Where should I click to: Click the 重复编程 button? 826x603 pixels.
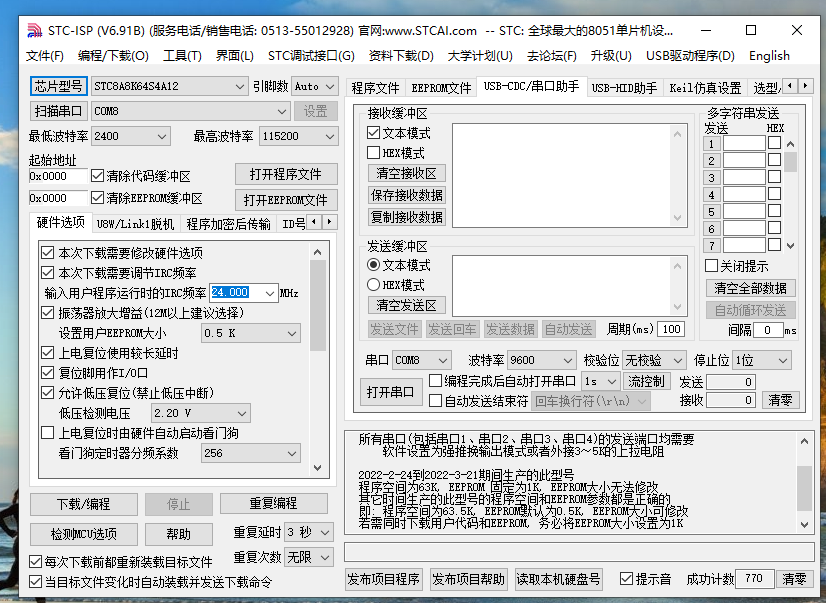pyautogui.click(x=273, y=503)
